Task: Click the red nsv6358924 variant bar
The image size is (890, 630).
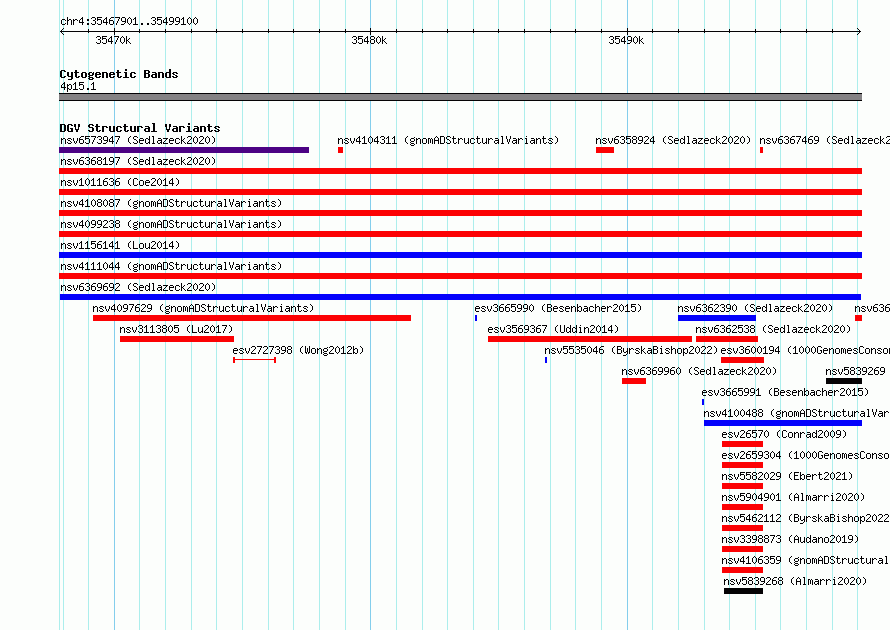Action: click(605, 150)
